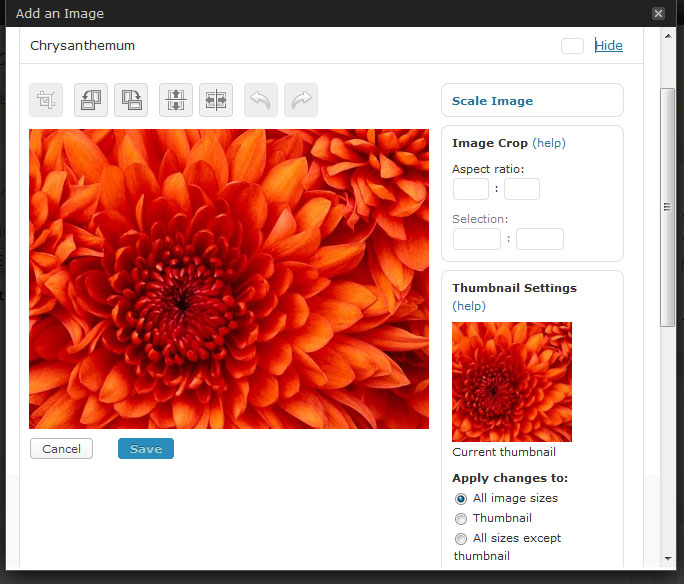Open the Scale Image section
Image resolution: width=684 pixels, height=584 pixels.
click(492, 101)
